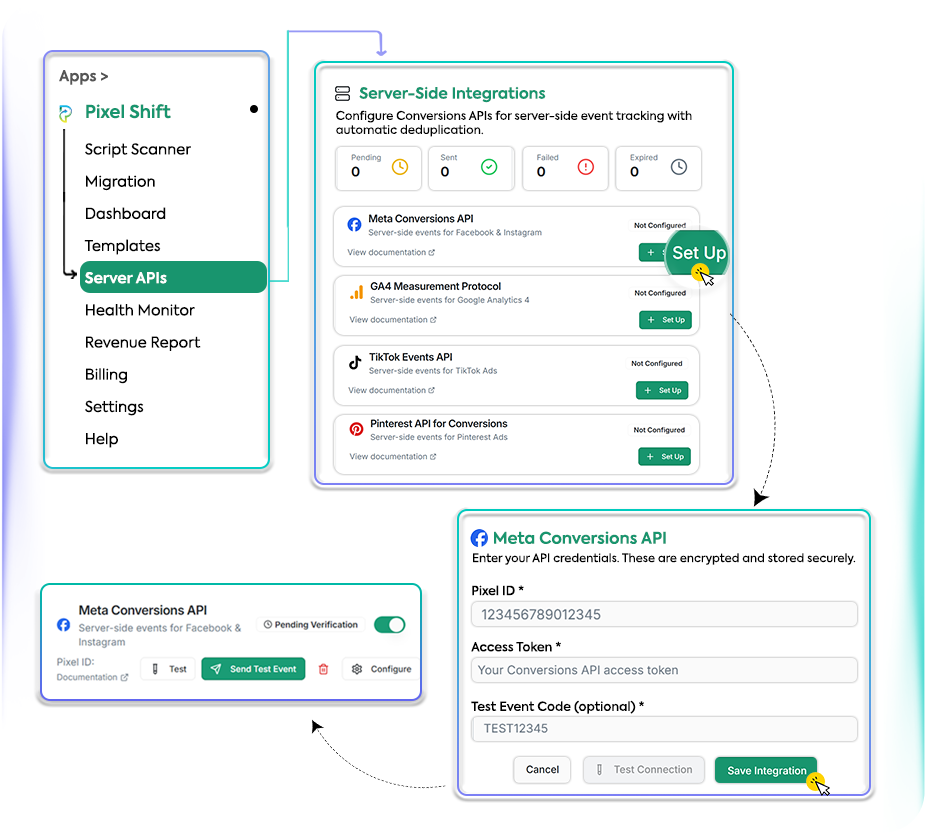This screenshot has height=834, width=926.
Task: Click the GA4 Measurement Protocol chart icon
Action: [x=356, y=292]
